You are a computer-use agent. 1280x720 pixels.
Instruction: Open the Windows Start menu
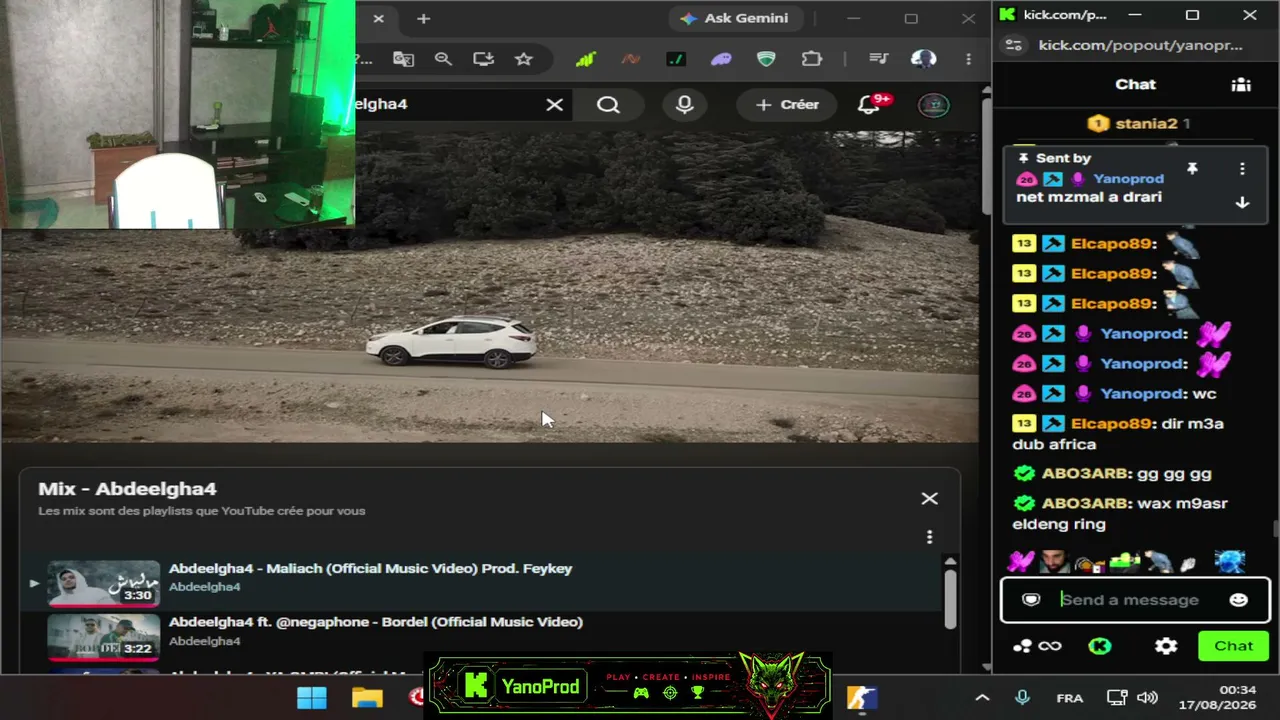pos(312,697)
